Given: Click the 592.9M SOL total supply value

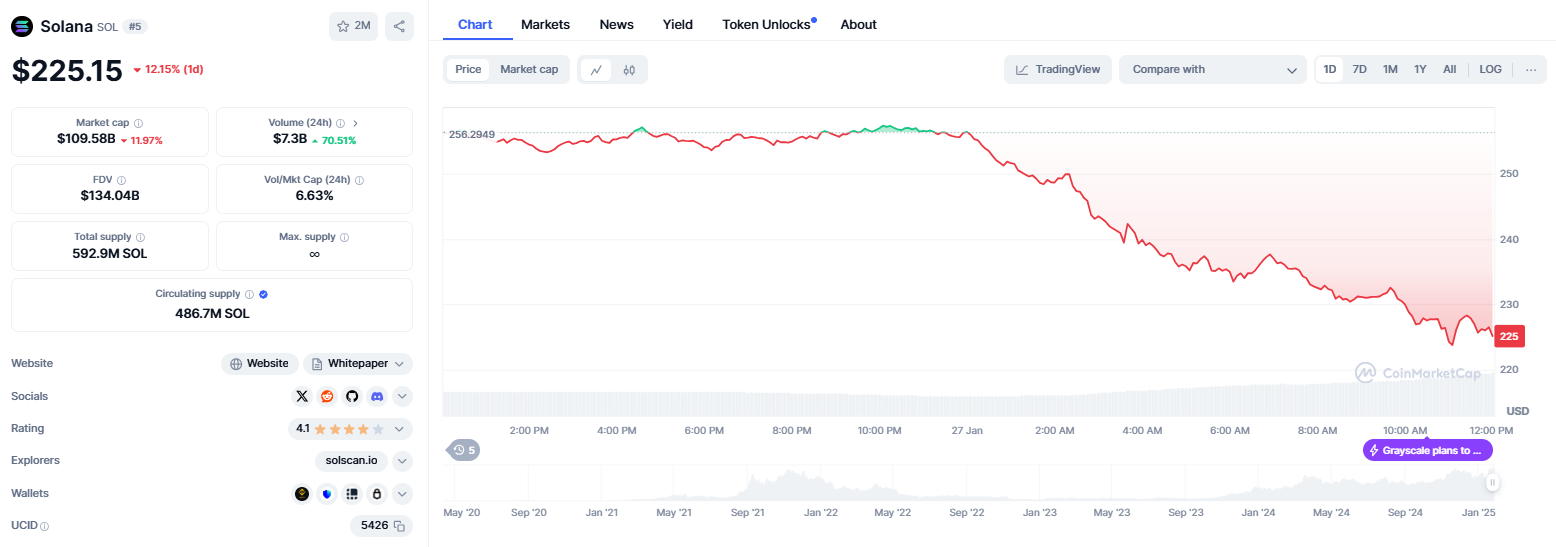Looking at the screenshot, I should click(110, 253).
